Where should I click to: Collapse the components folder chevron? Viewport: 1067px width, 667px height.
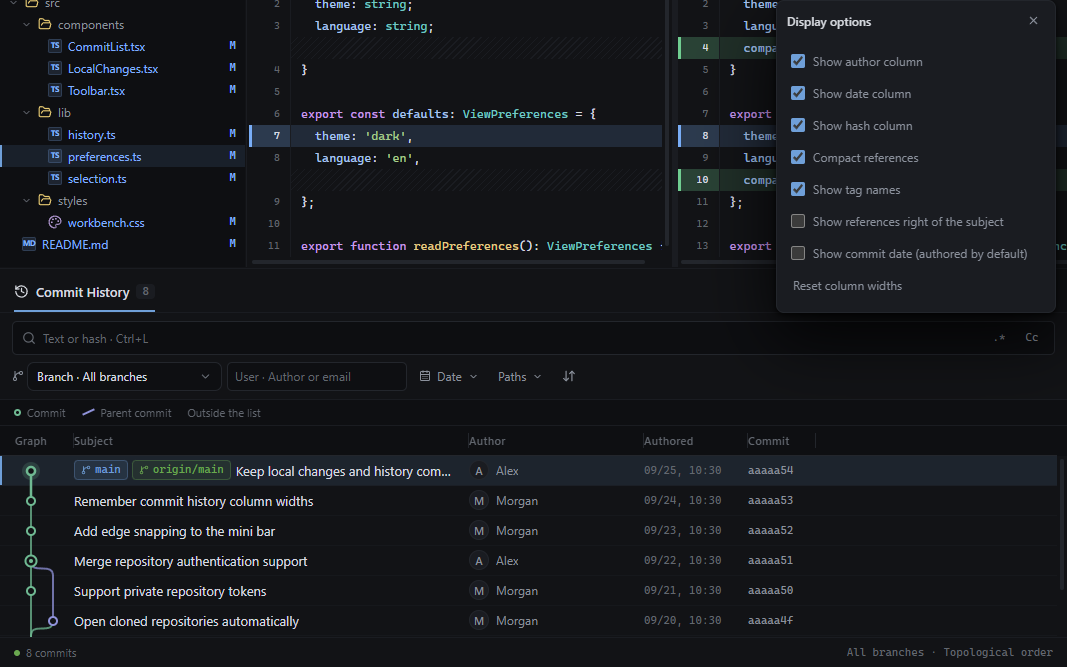point(27,25)
